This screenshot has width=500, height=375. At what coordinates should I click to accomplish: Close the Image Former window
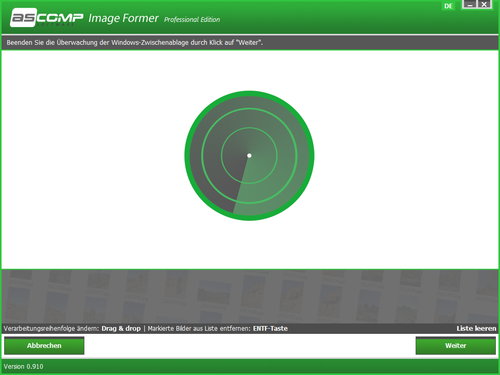[484, 5]
